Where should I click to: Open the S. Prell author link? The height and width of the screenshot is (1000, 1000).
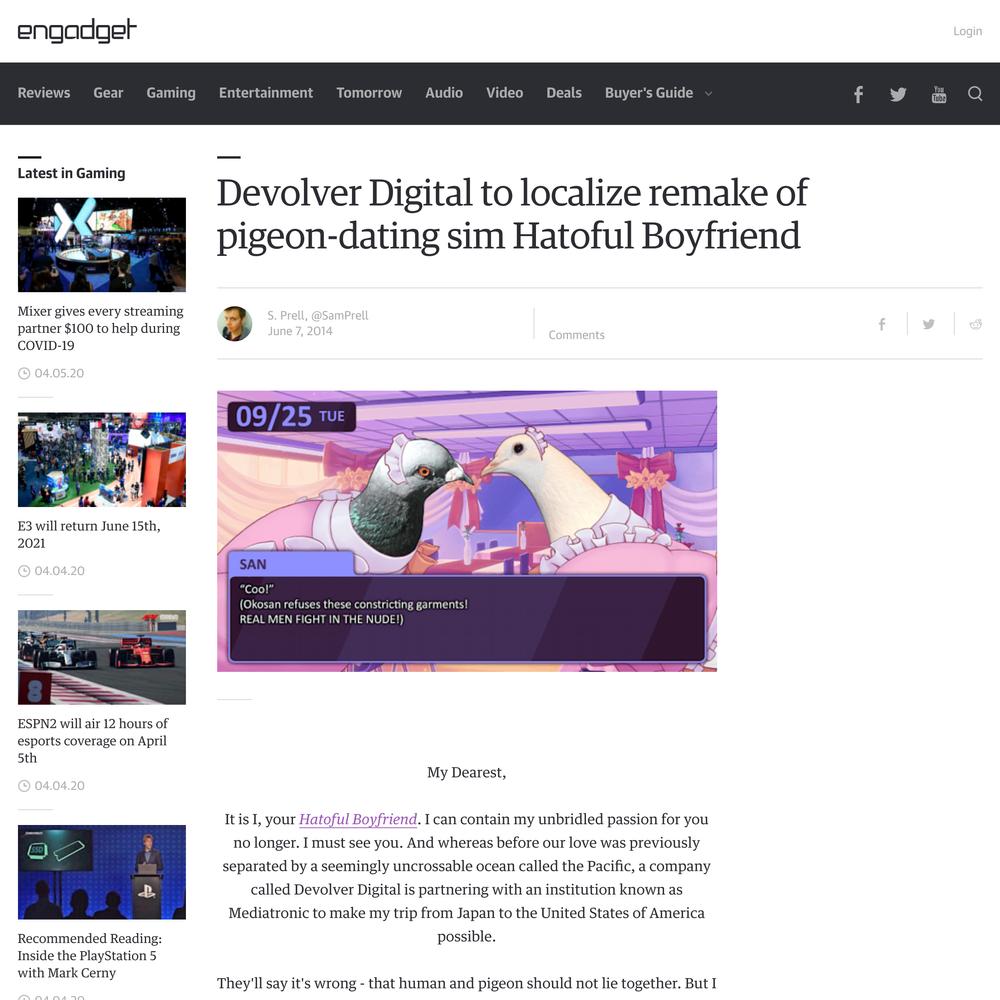[x=286, y=315]
